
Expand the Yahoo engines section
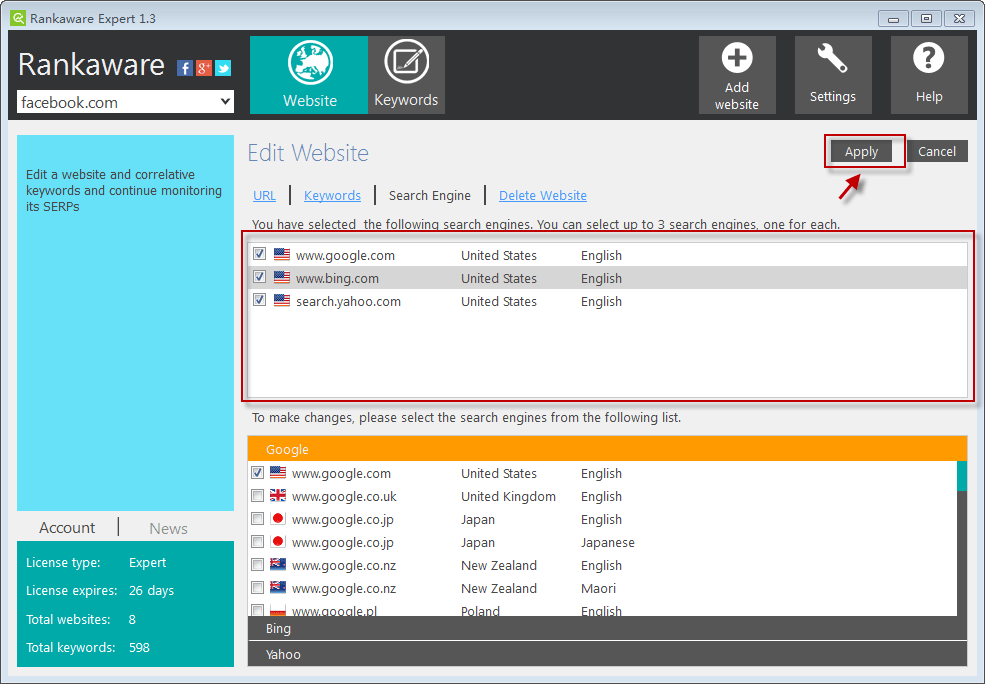(607, 654)
